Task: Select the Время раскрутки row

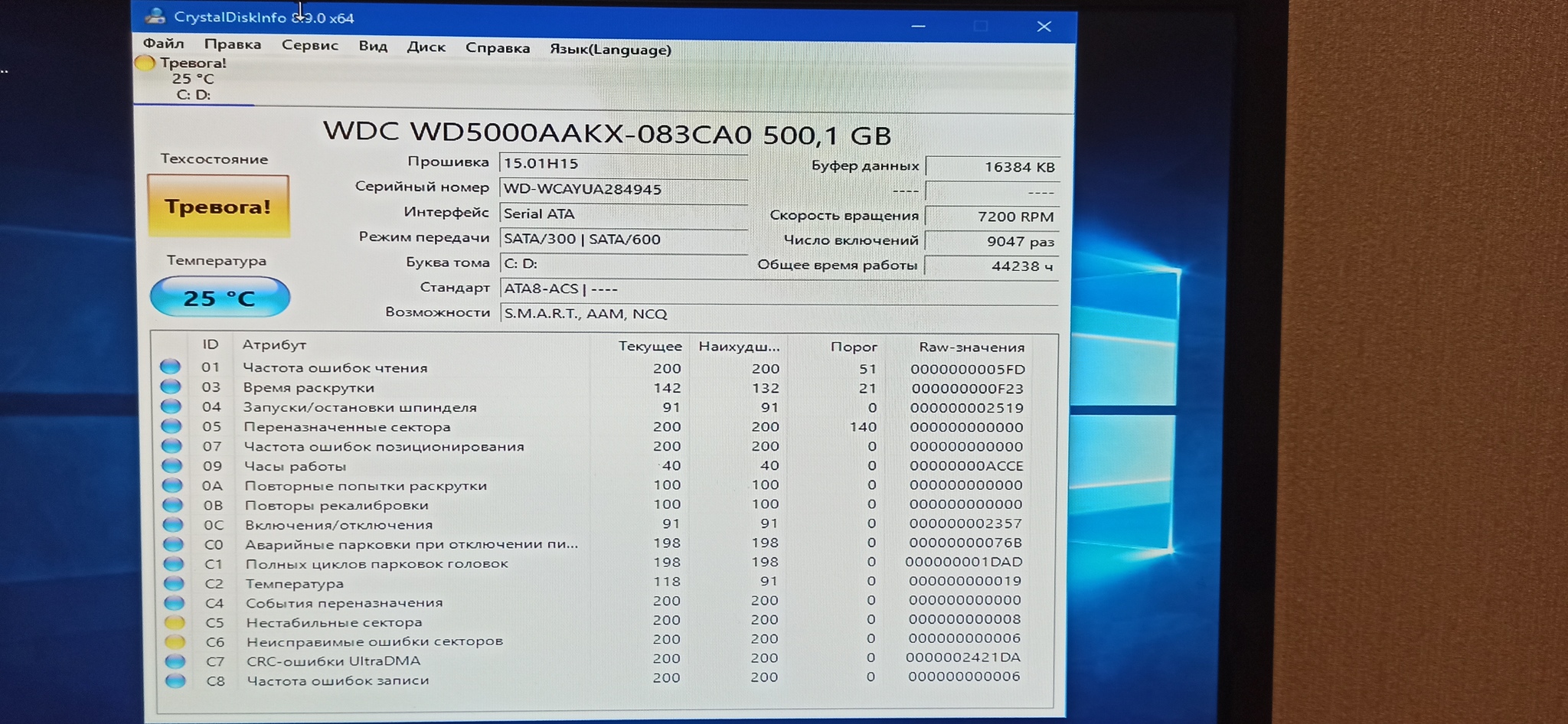Action: coord(593,387)
